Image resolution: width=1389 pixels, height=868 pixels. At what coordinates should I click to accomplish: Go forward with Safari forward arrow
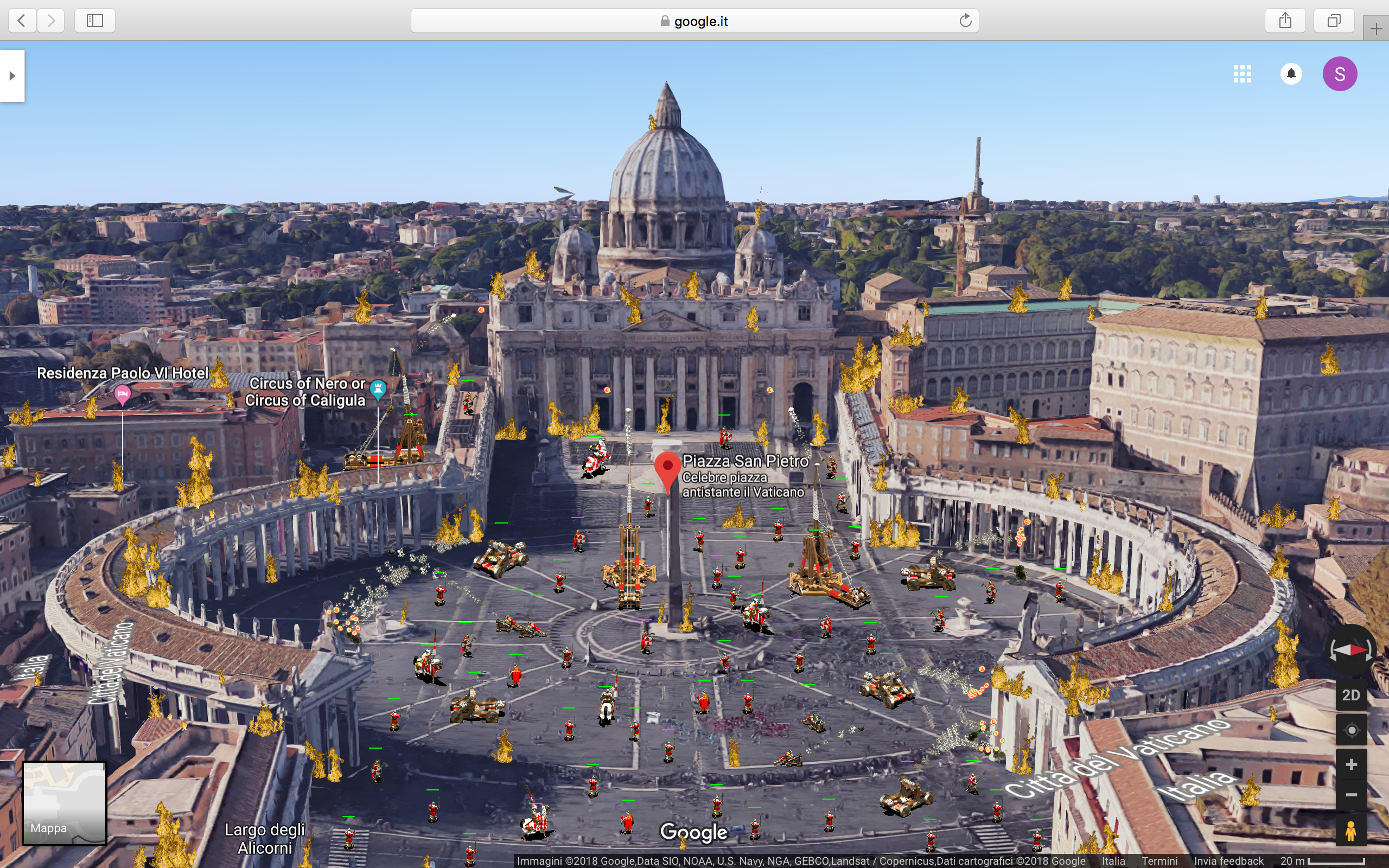(51, 21)
